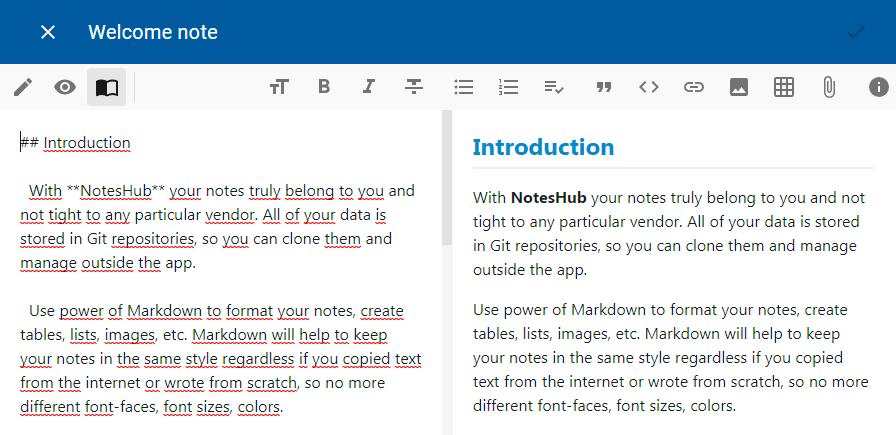
Task: Click '**NotesHub**' text in the editor
Action: tap(116, 190)
